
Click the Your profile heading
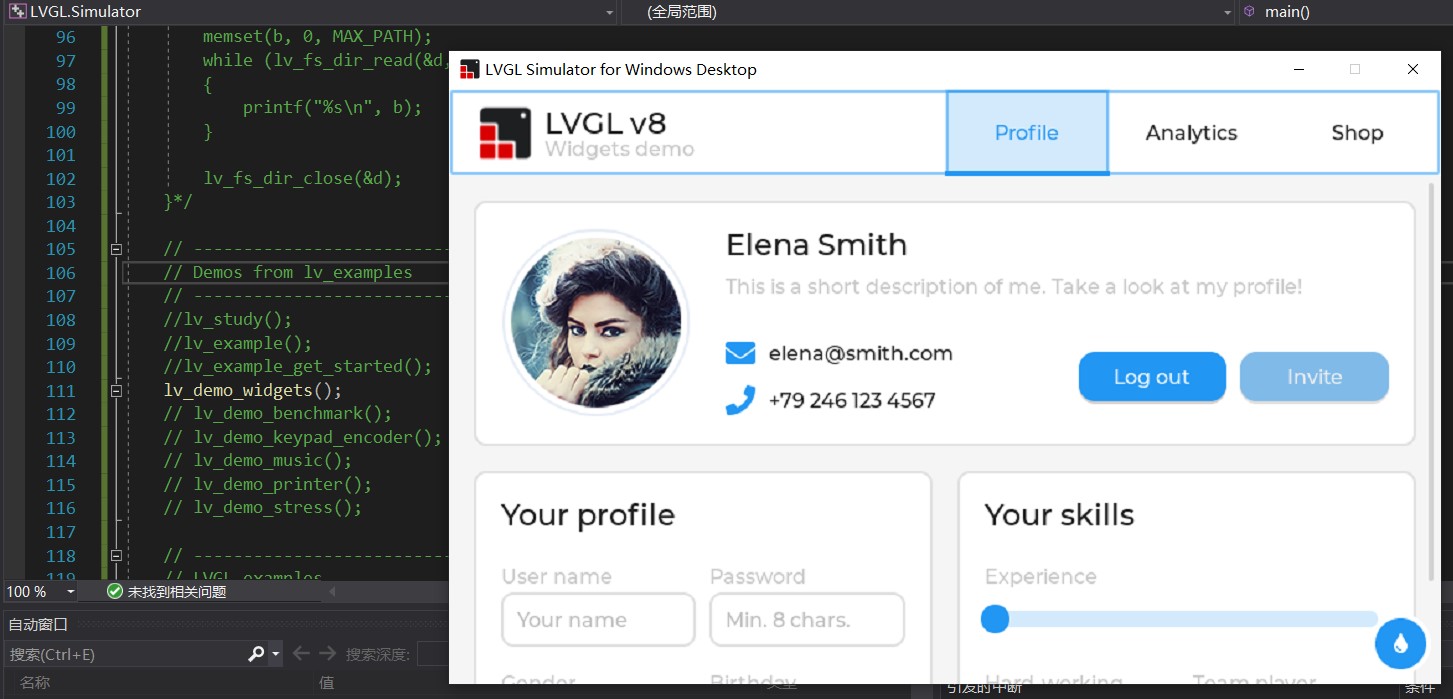pos(588,515)
